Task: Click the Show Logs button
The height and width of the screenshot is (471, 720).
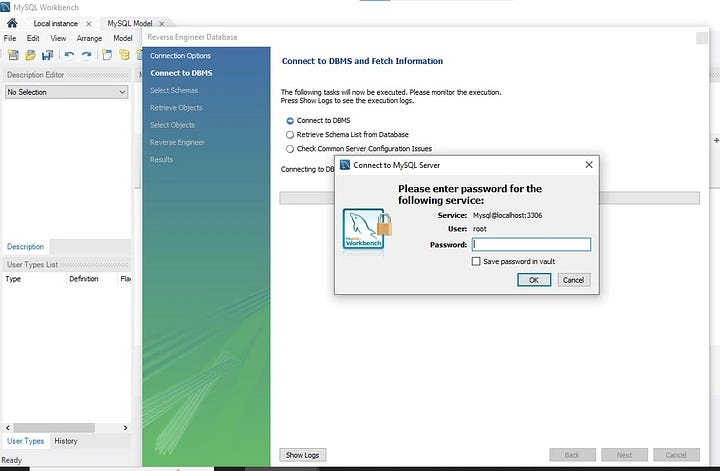Action: [x=302, y=455]
